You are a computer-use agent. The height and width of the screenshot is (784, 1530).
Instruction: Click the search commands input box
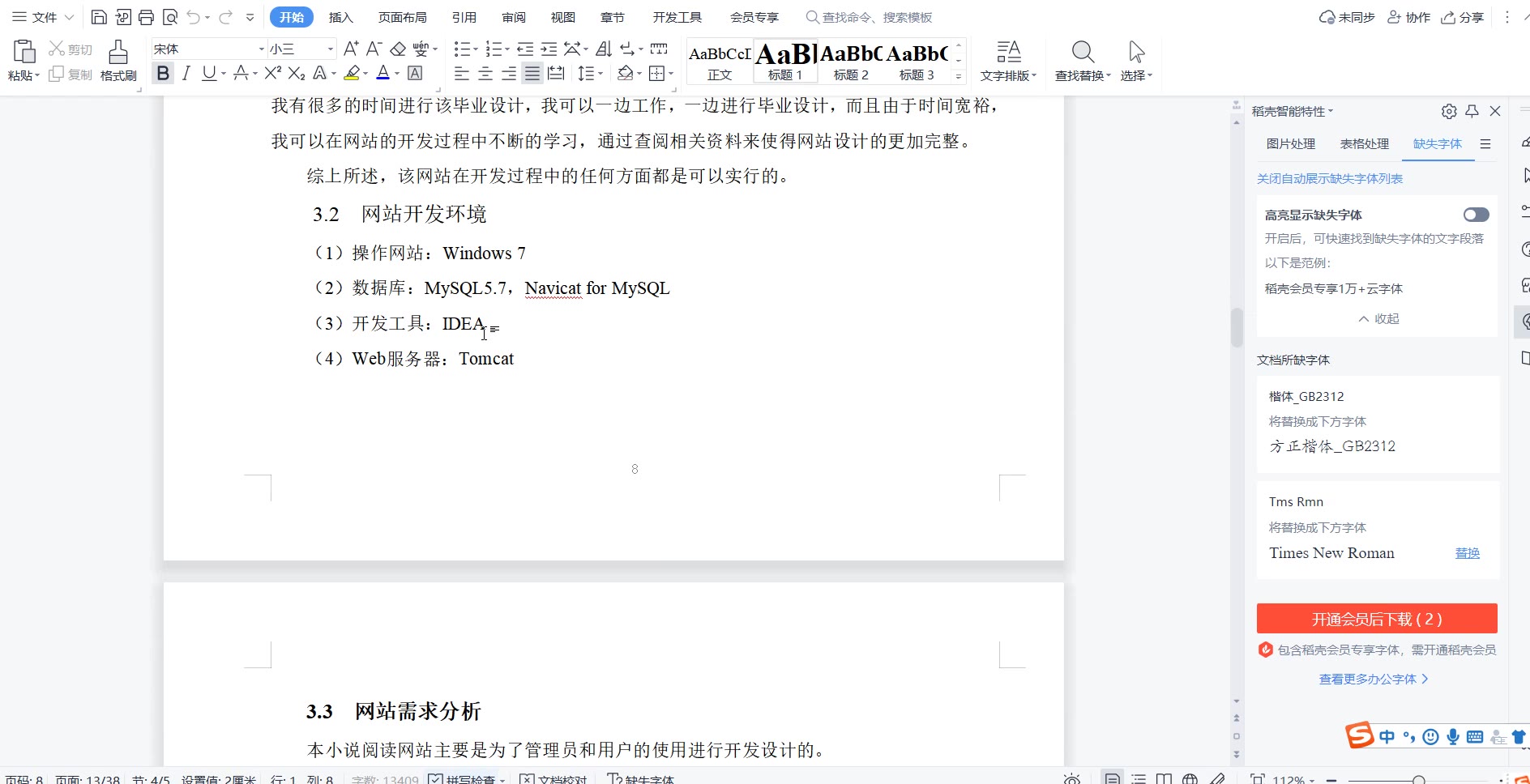click(x=869, y=17)
